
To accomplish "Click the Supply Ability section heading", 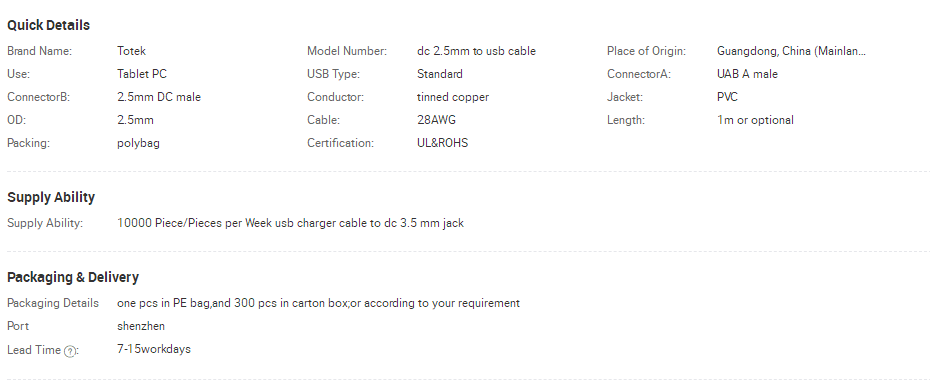I will pos(51,197).
